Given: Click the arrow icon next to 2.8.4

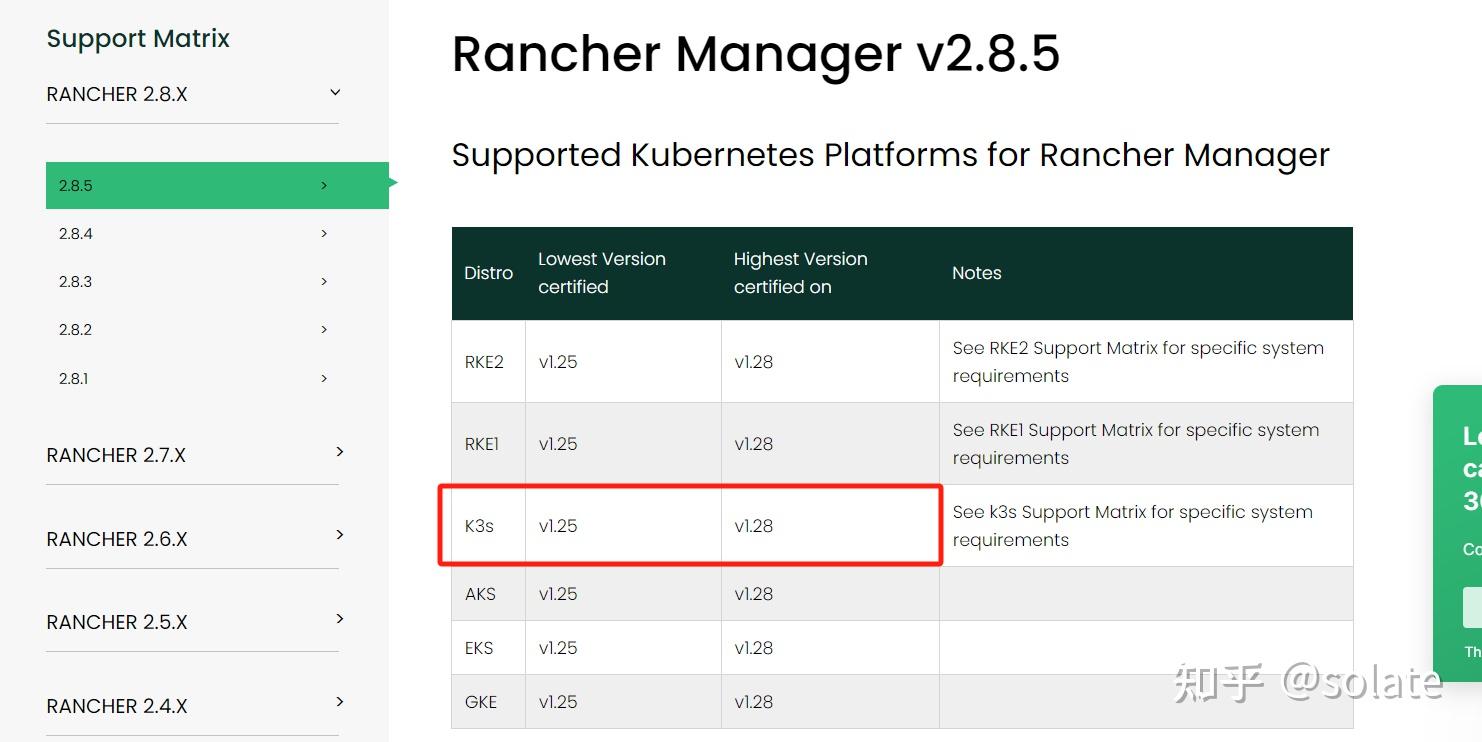Looking at the screenshot, I should pyautogui.click(x=324, y=233).
